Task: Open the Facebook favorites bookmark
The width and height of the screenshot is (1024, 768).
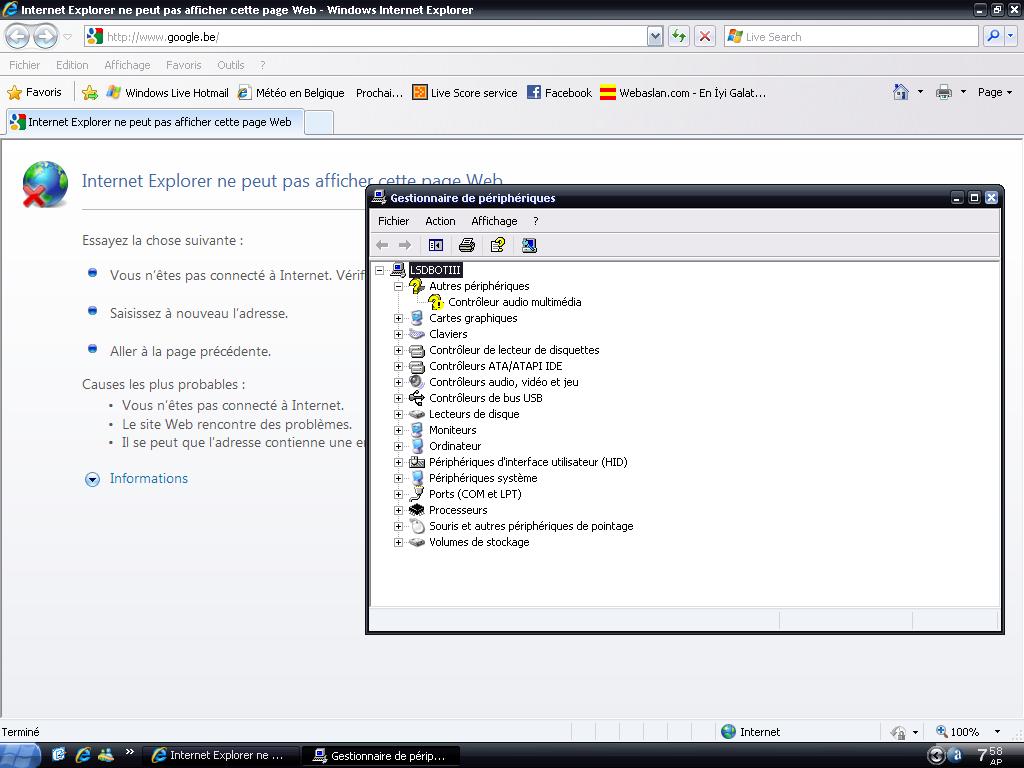Action: (559, 93)
